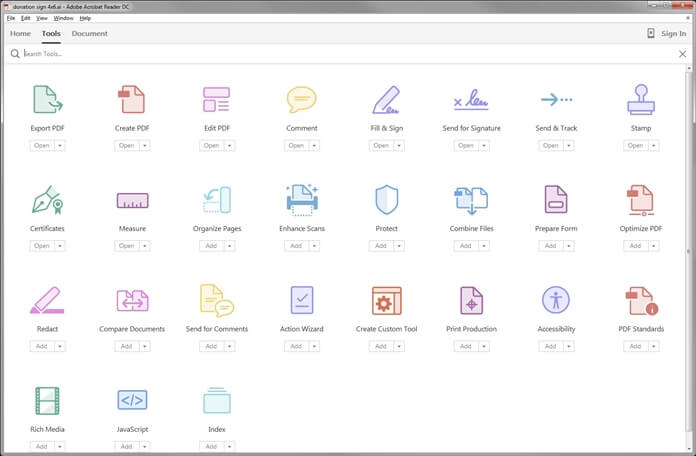Click the Add button under Enhance Scans
The width and height of the screenshot is (696, 456).
pos(296,246)
